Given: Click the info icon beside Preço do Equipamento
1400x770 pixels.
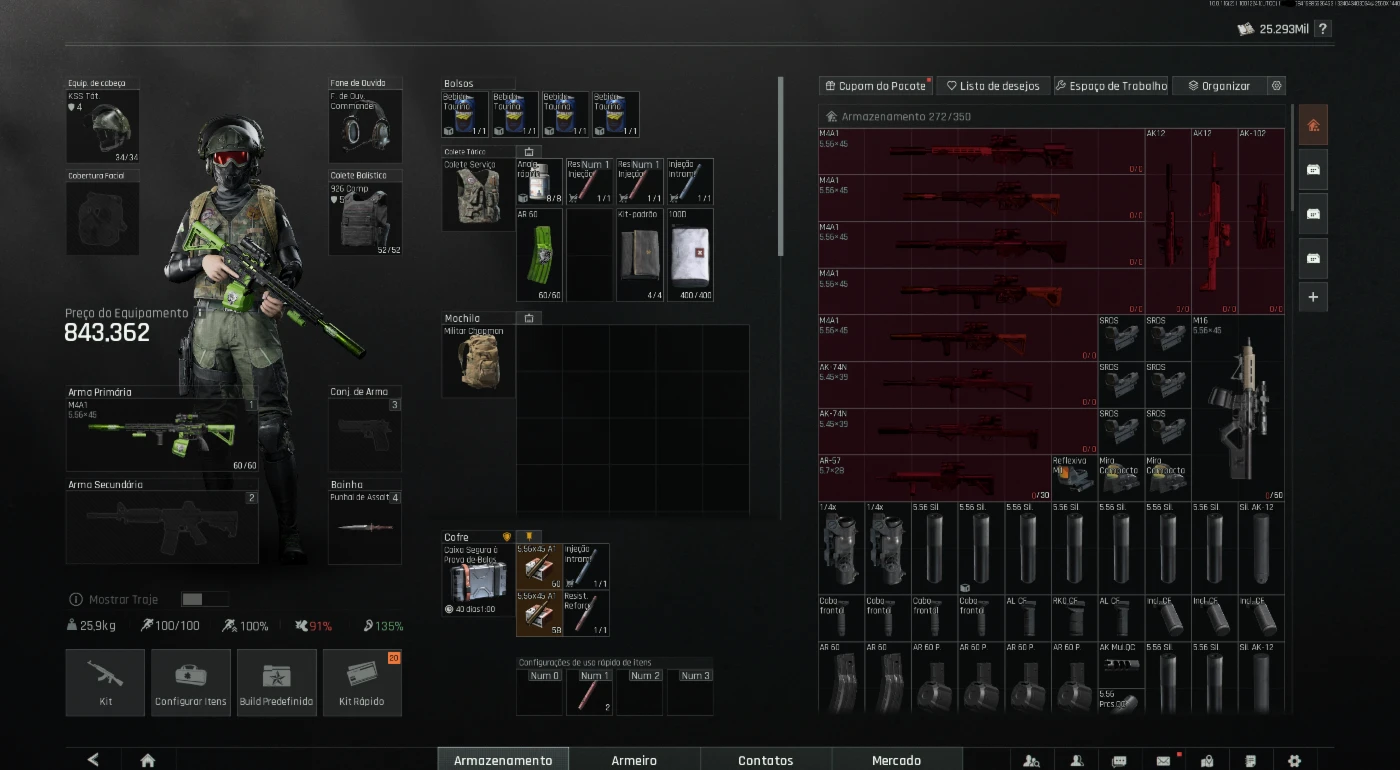Looking at the screenshot, I should point(200,313).
